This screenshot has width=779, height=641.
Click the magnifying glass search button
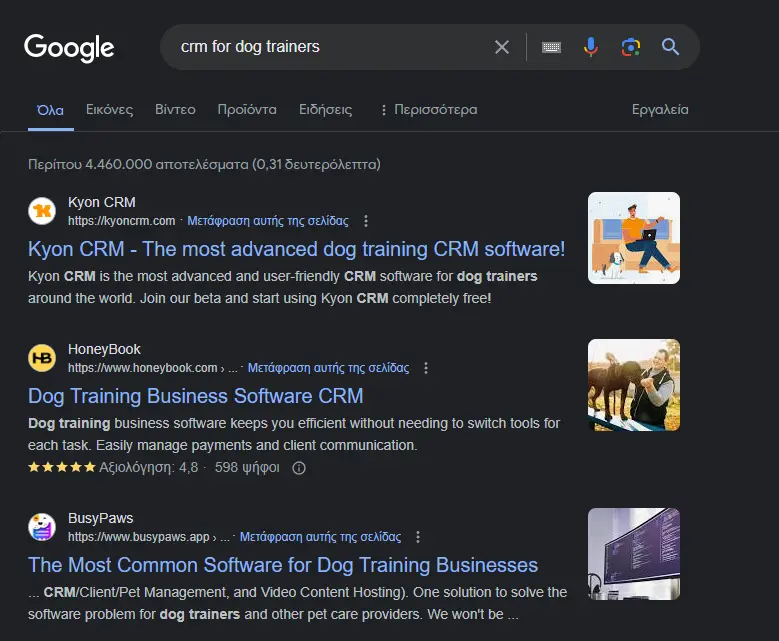pos(670,47)
